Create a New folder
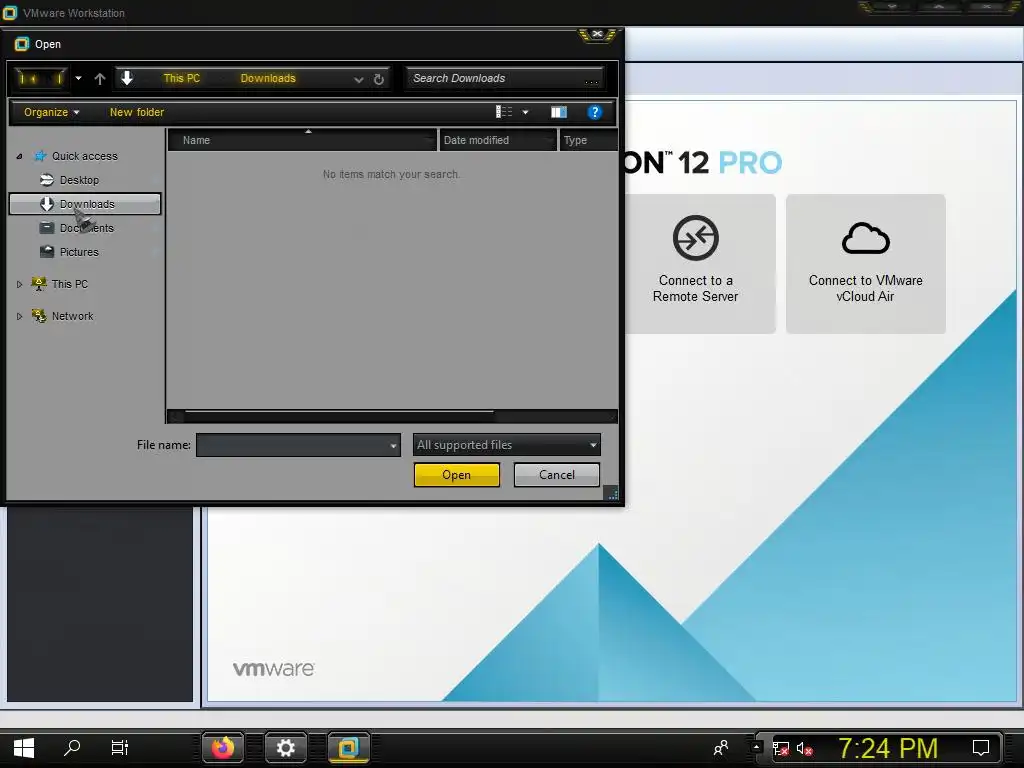Viewport: 1024px width, 768px height. (136, 112)
